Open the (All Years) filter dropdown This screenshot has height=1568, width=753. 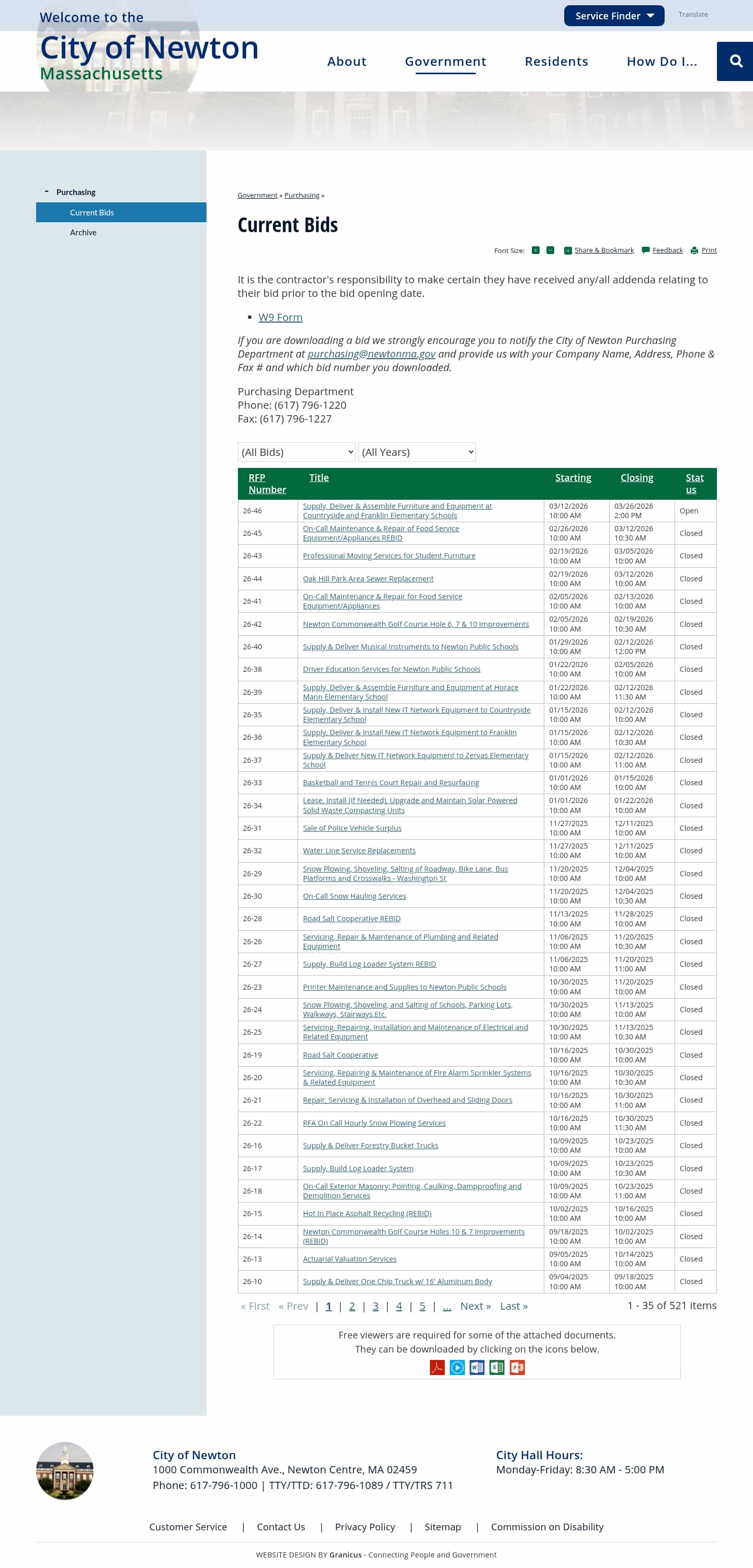click(417, 452)
